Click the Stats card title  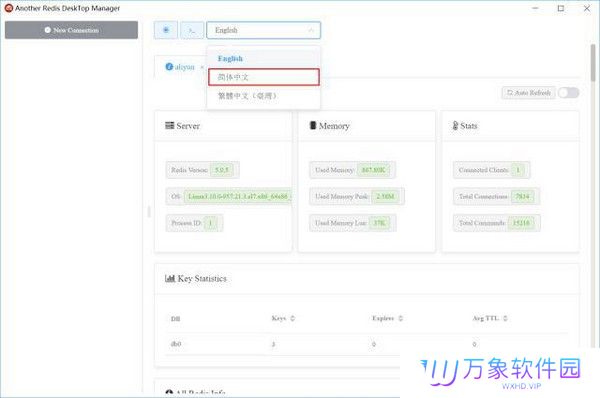pos(469,126)
